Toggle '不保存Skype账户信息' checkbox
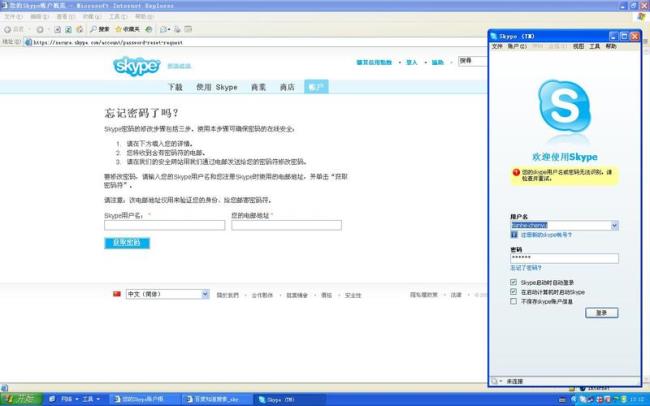650x406 pixels. [x=514, y=301]
